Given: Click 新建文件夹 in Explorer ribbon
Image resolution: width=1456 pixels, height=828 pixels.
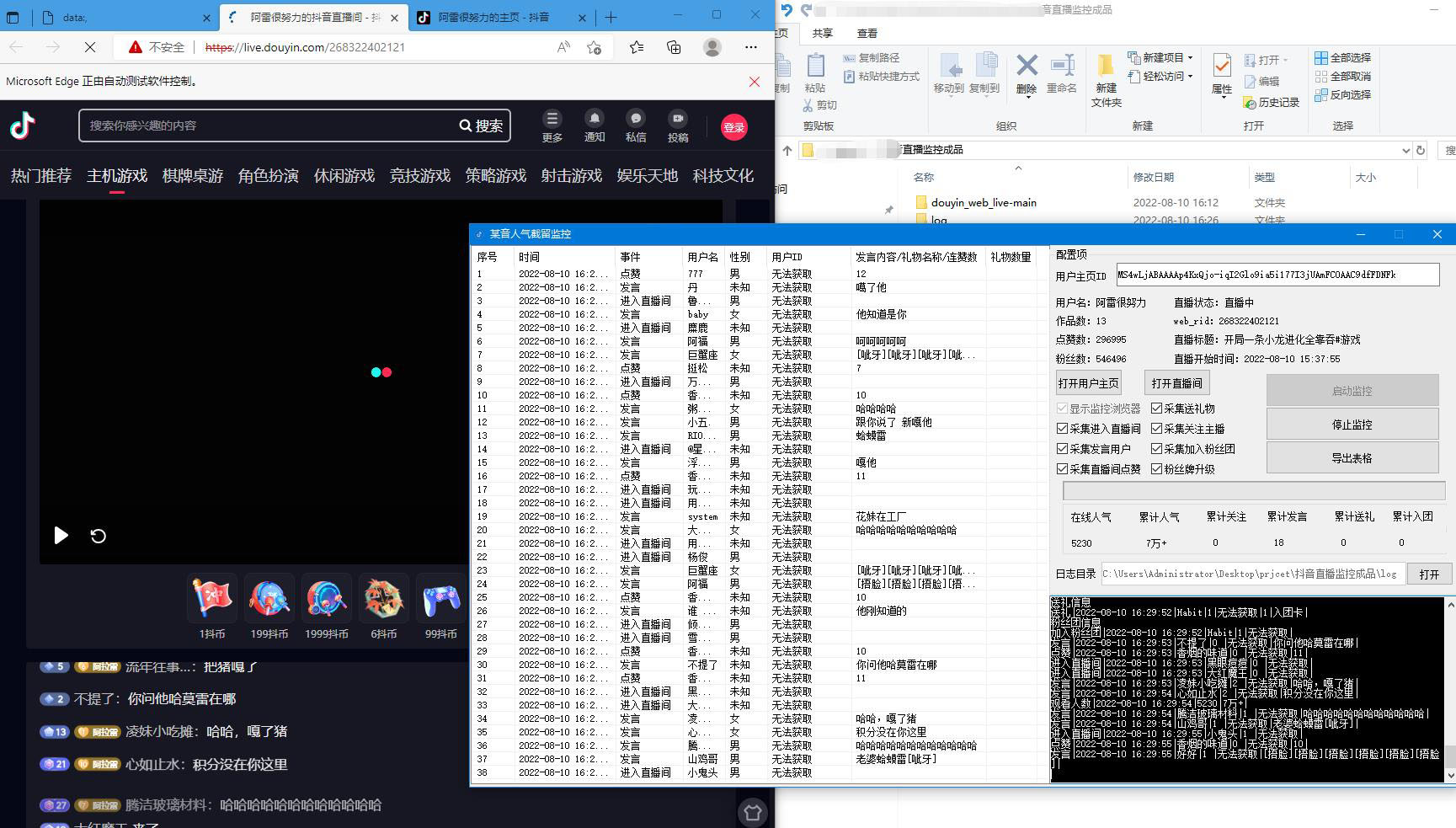Looking at the screenshot, I should (x=1107, y=80).
